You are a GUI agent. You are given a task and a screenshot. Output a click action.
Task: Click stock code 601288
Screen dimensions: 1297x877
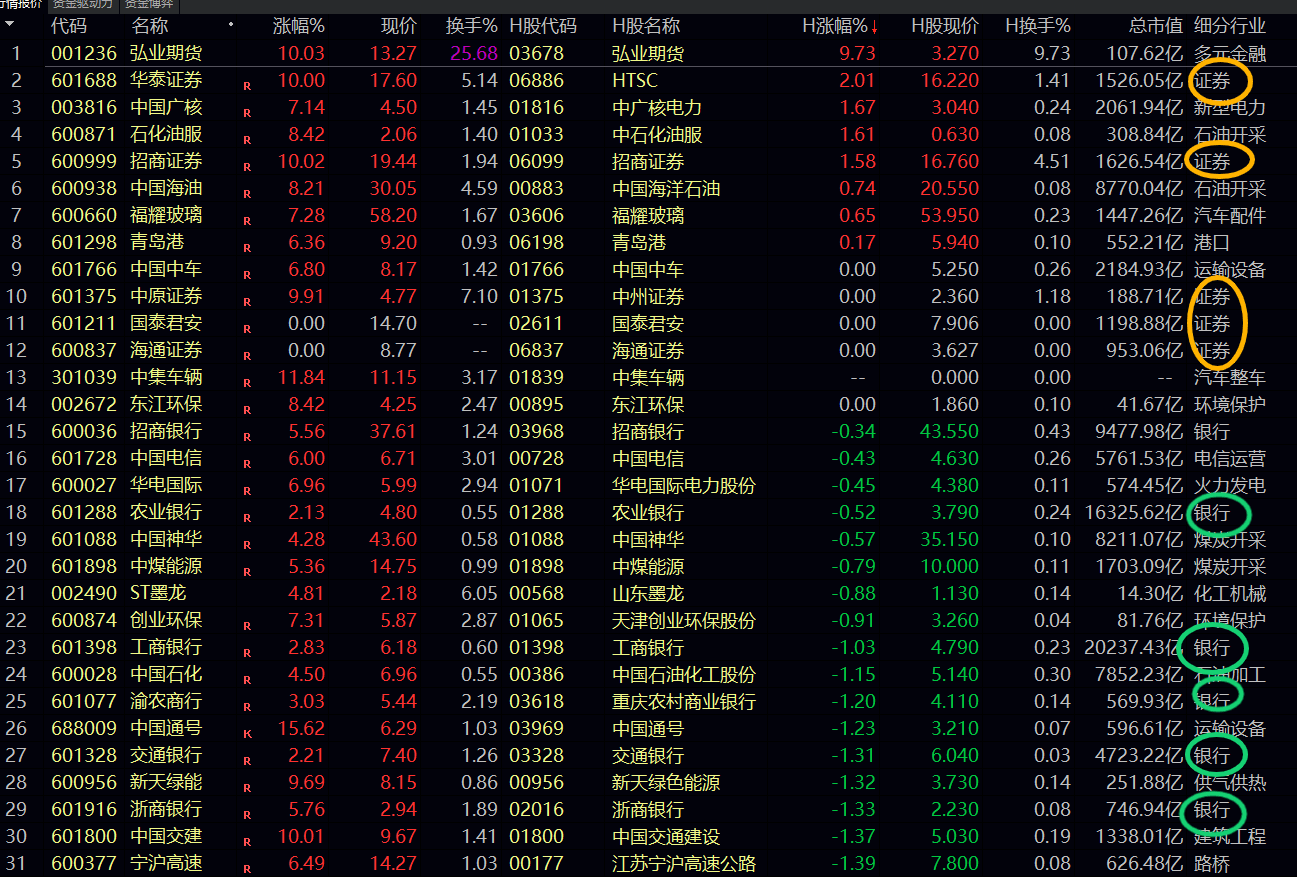(84, 512)
